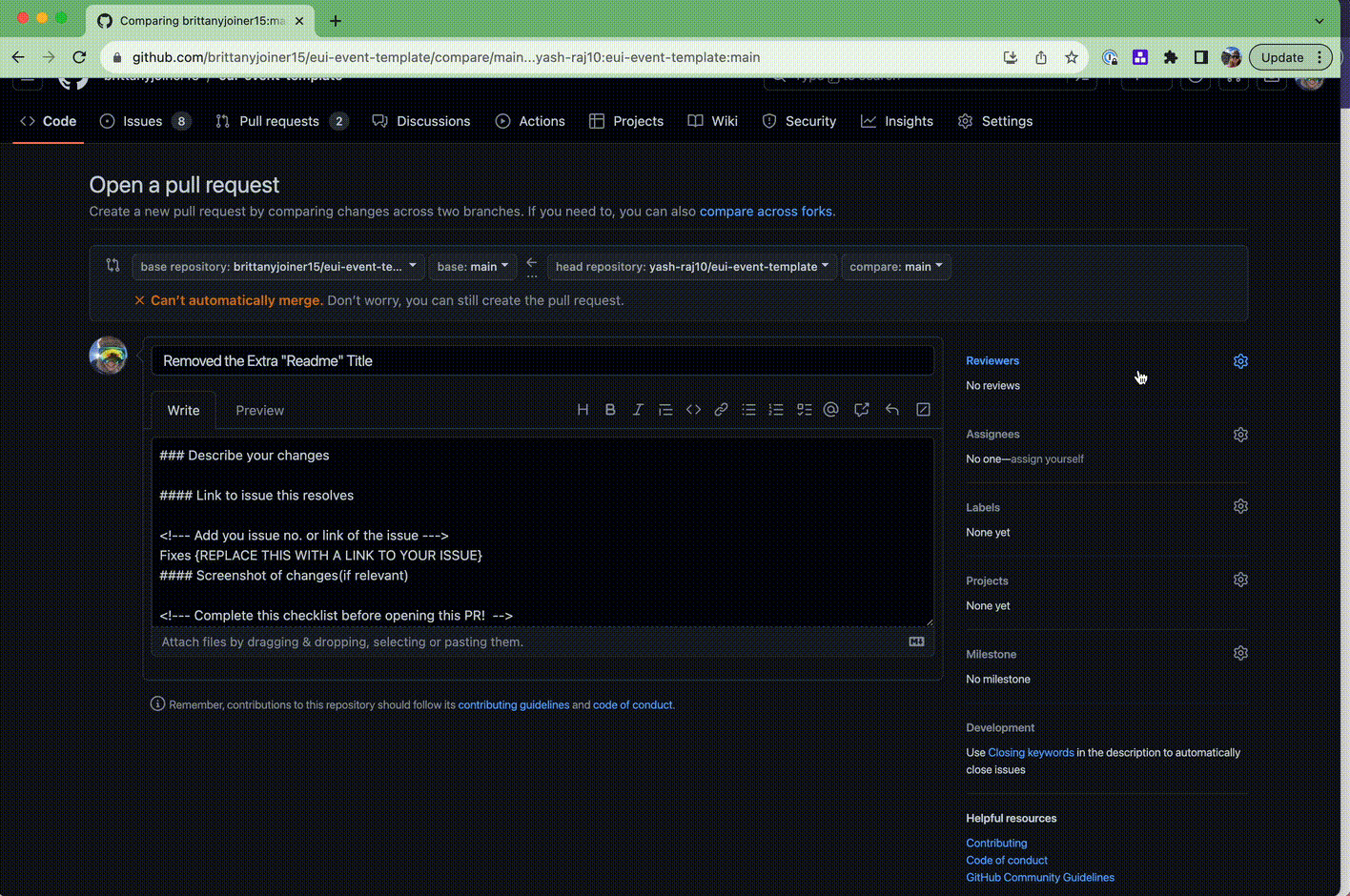Click the assign yourself link

1047,459
